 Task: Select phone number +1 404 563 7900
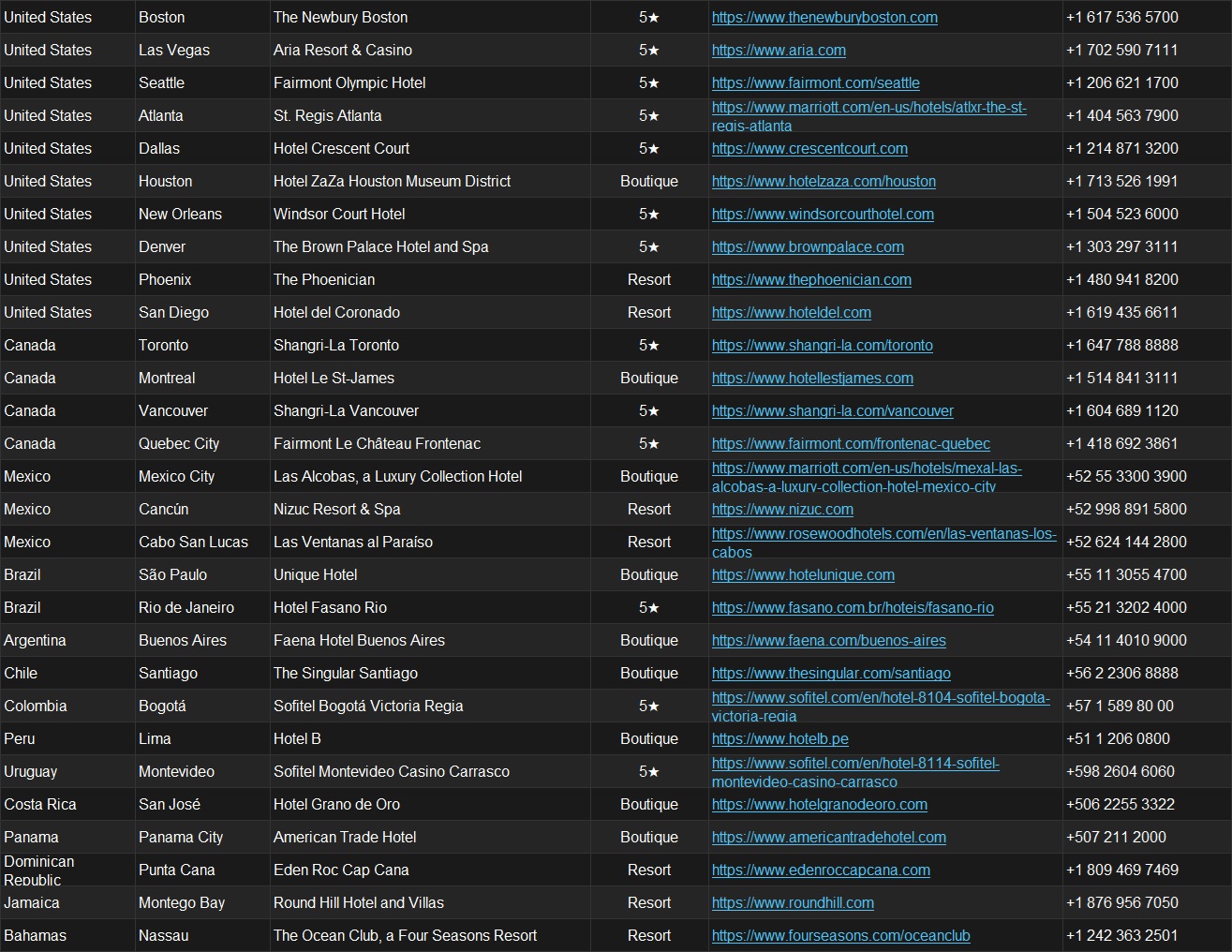click(1147, 115)
